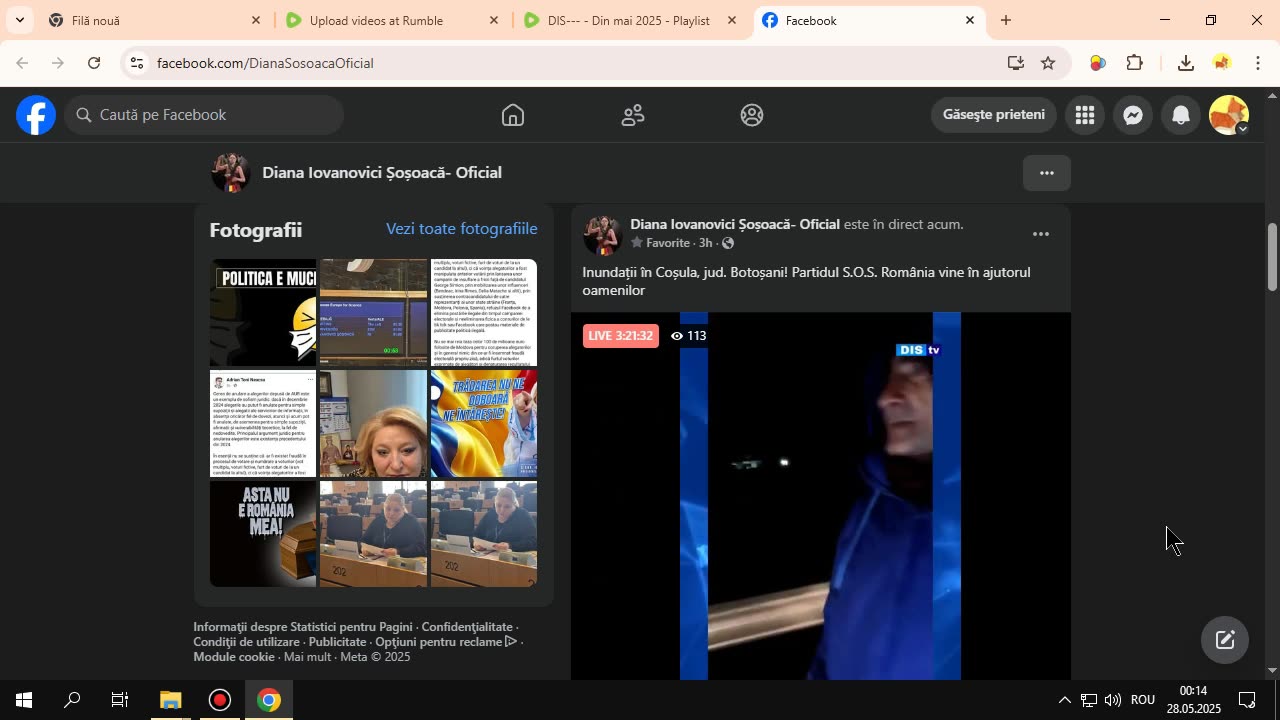1280x720 pixels.
Task: Open the Adrian Toni Neacșu post photo
Action: [263, 423]
